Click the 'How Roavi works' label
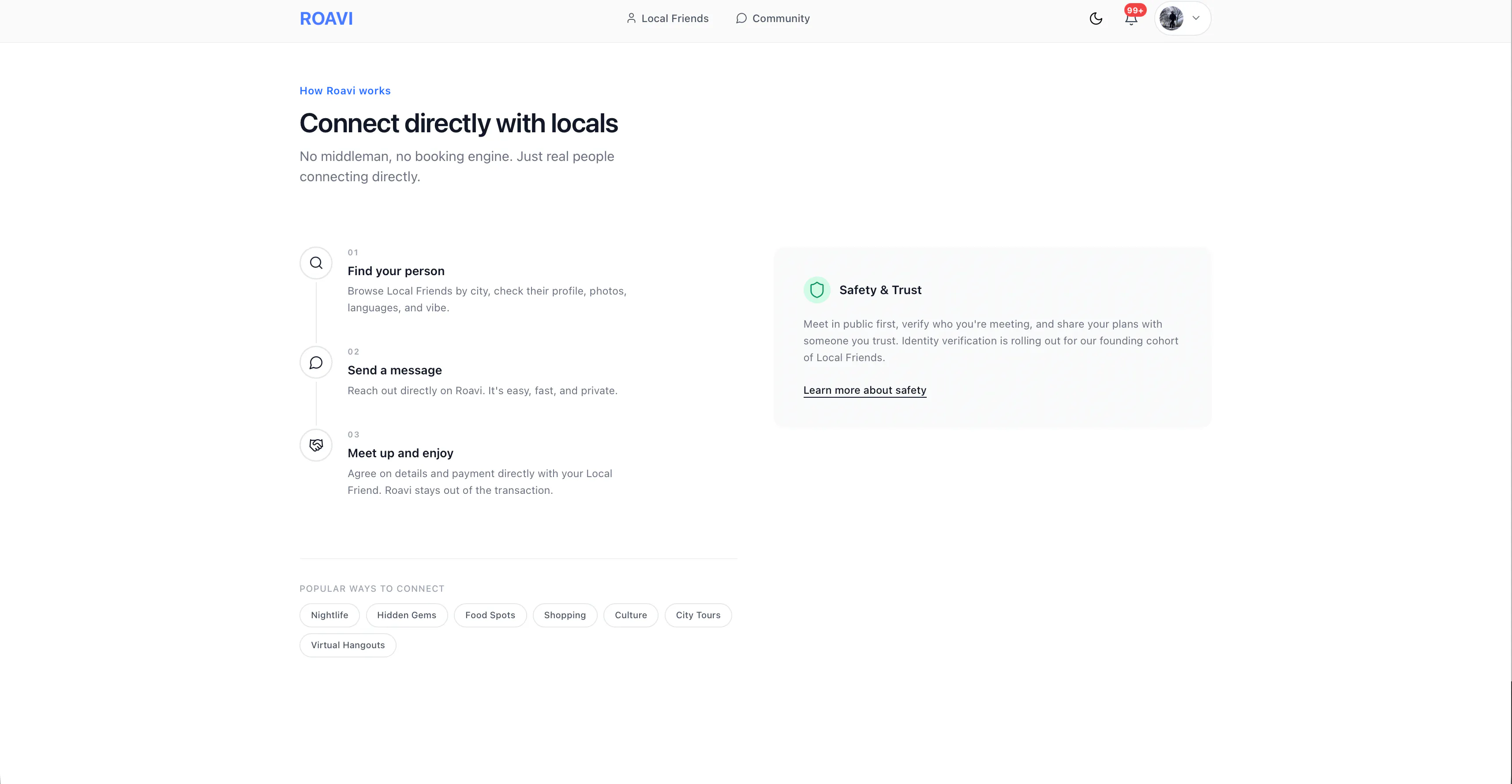Viewport: 1512px width, 784px height. 345,91
